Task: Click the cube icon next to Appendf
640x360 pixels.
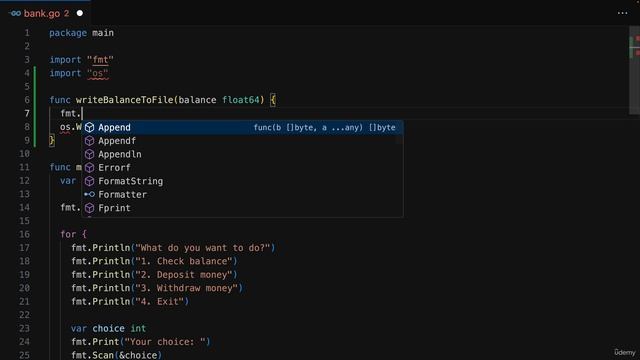Action: click(x=89, y=141)
